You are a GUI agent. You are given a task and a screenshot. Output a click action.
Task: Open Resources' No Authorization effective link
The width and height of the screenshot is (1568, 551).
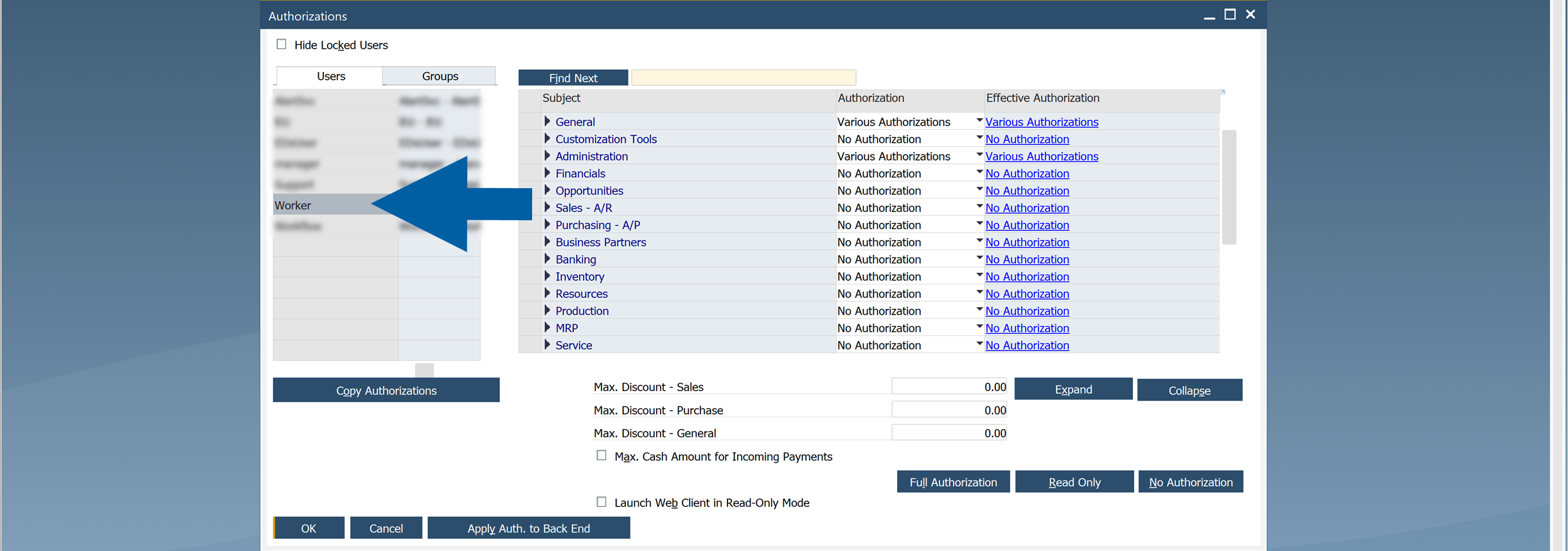(1027, 293)
